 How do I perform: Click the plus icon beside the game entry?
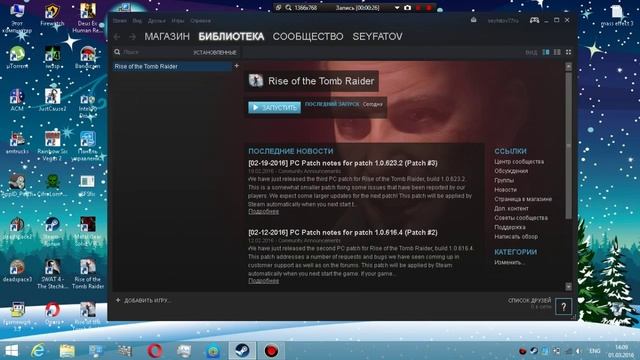point(236,66)
